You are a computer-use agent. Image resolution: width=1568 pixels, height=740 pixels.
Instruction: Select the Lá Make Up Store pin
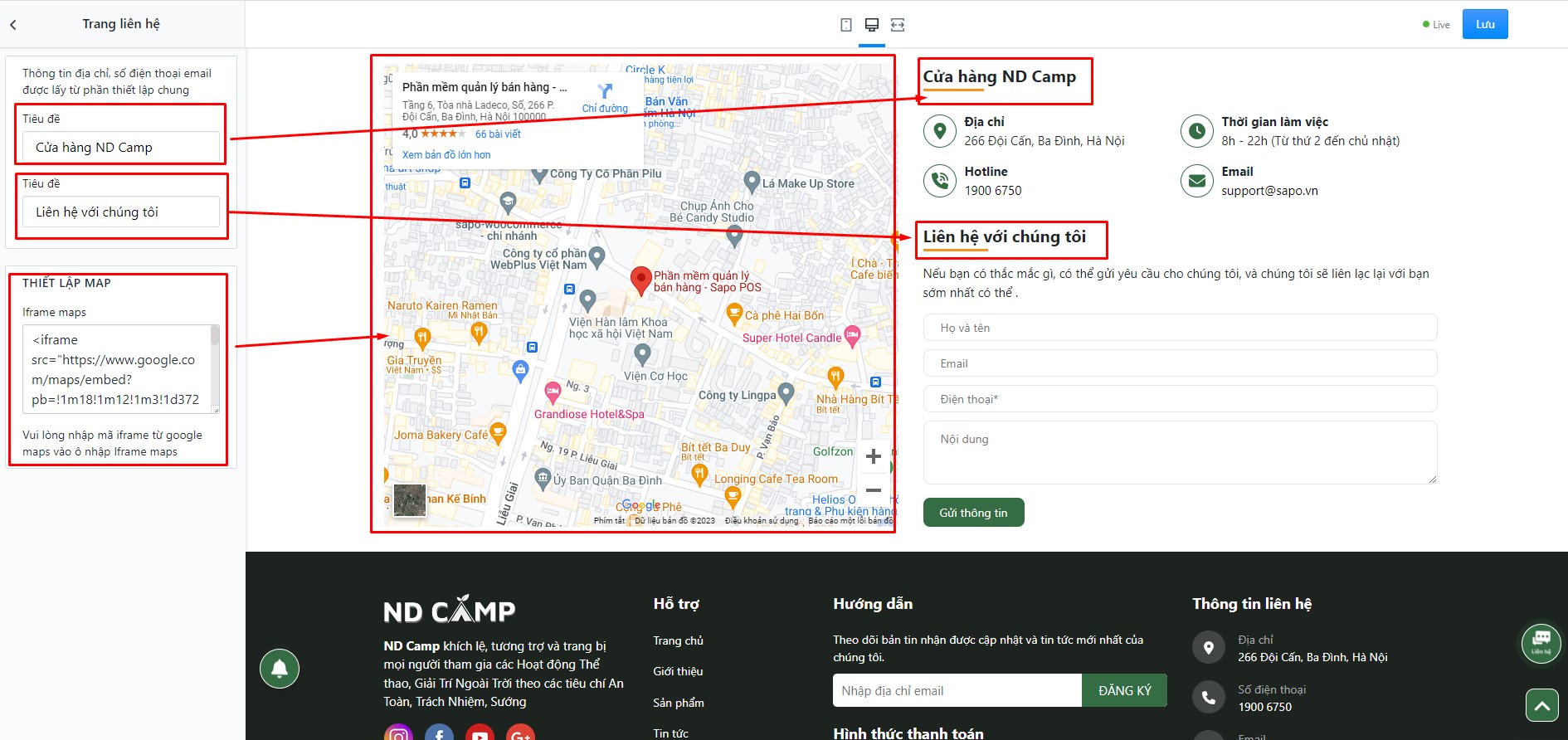(752, 182)
